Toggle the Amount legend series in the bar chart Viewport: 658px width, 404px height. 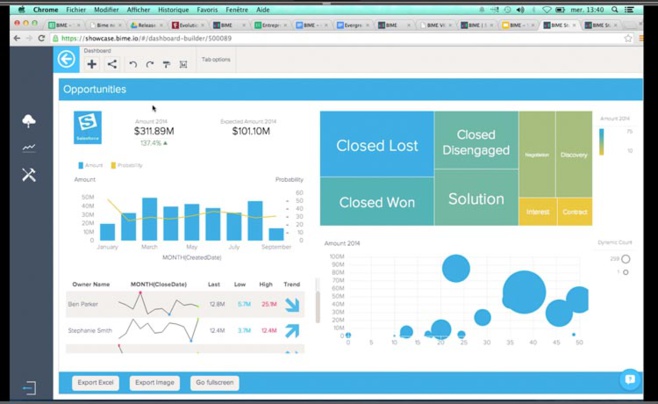[90, 165]
